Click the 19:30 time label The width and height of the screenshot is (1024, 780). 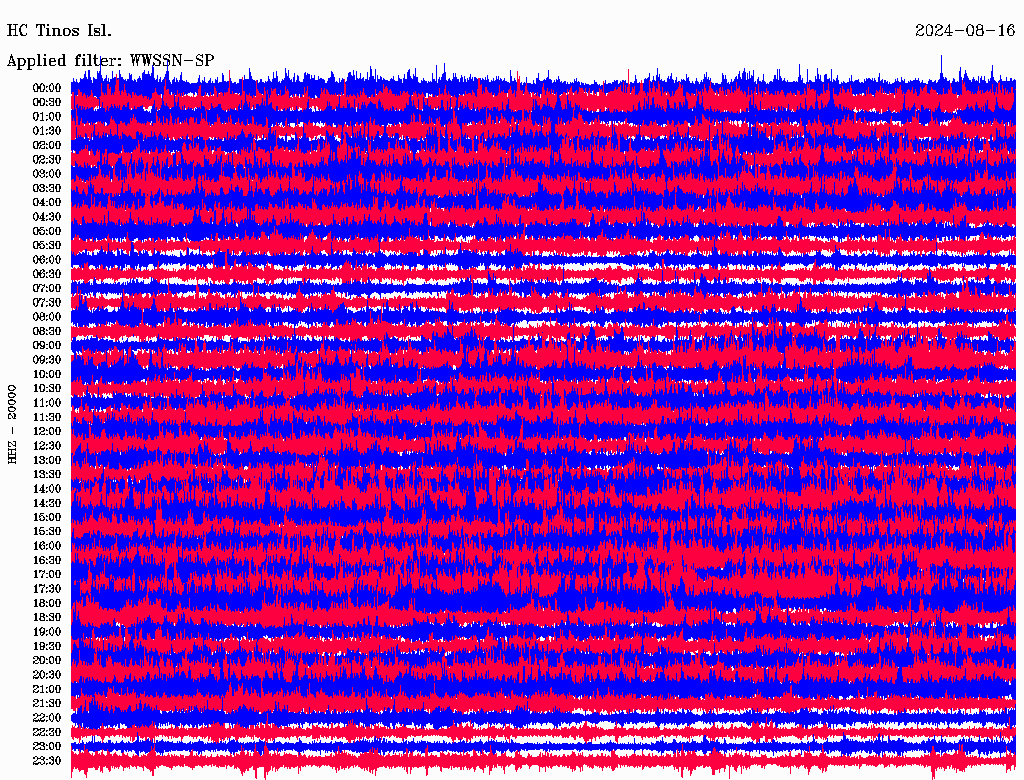(47, 647)
